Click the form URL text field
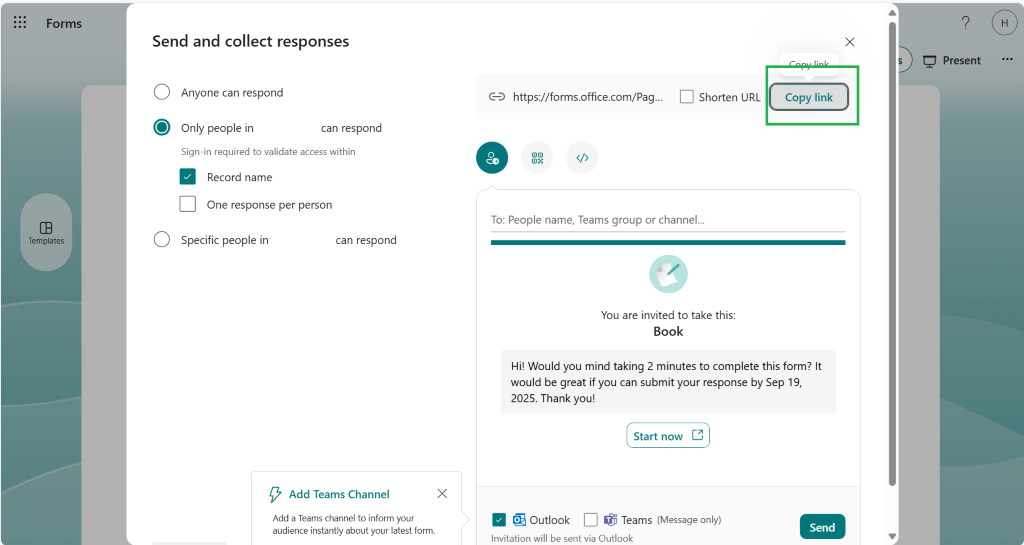 tap(588, 97)
